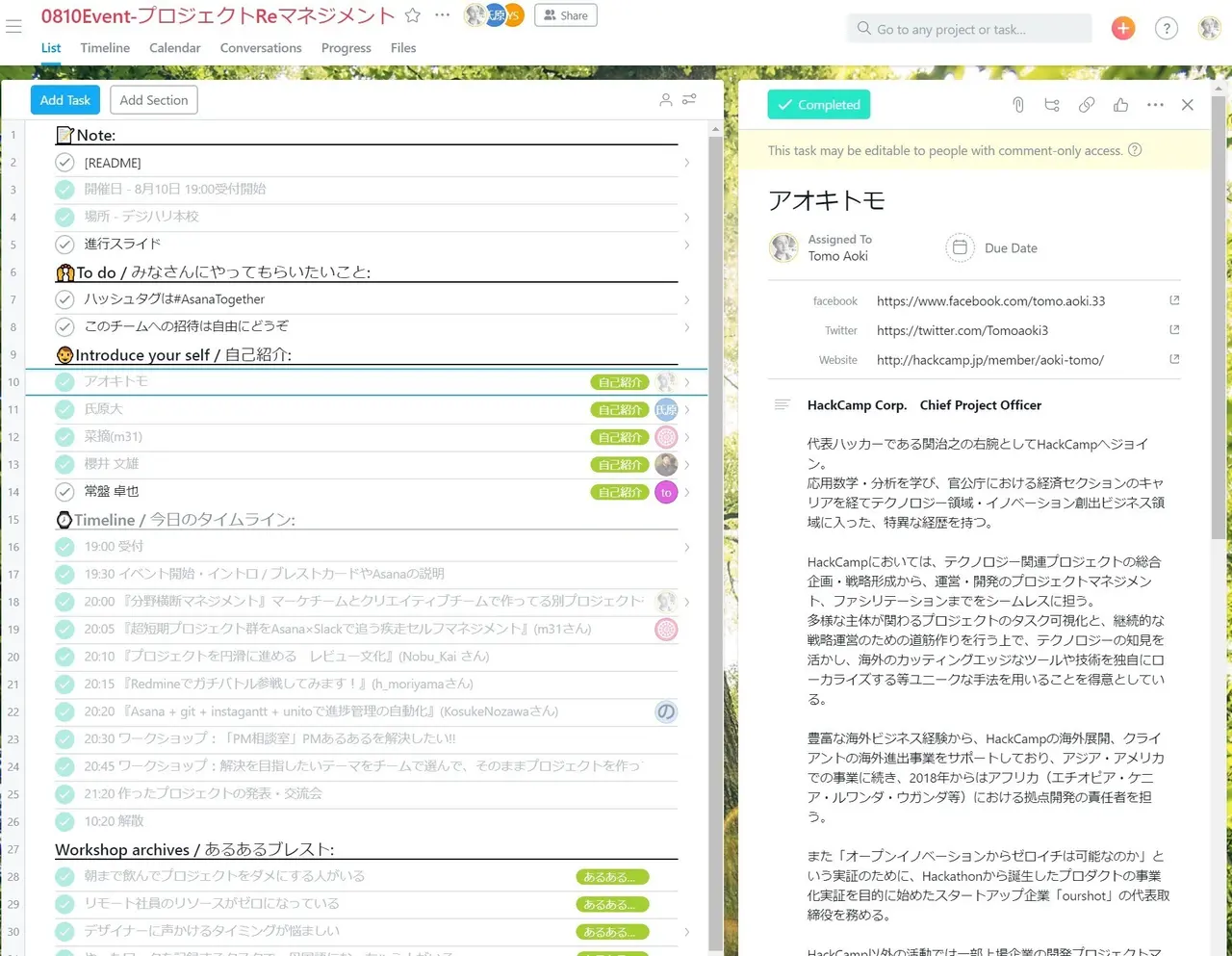Click the description text icon in task pane
The image size is (1232, 956).
click(x=783, y=405)
